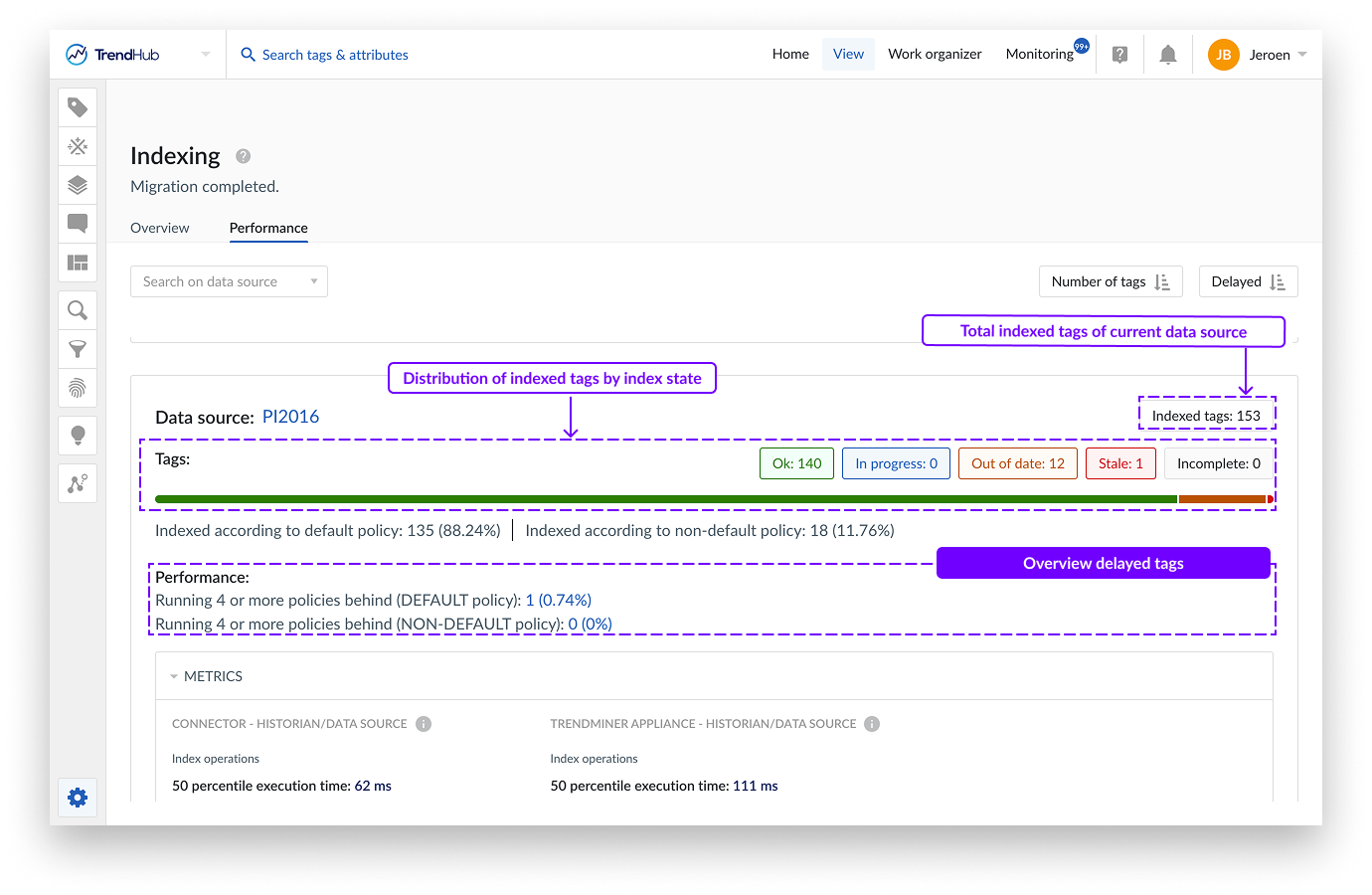Select the tag icon in the sidebar
The image size is (1372, 895).
pyautogui.click(x=78, y=106)
